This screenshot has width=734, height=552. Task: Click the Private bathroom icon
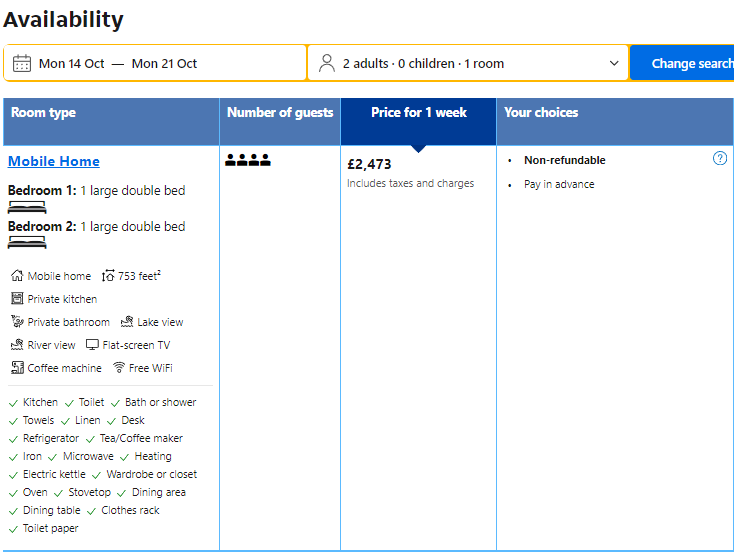17,322
